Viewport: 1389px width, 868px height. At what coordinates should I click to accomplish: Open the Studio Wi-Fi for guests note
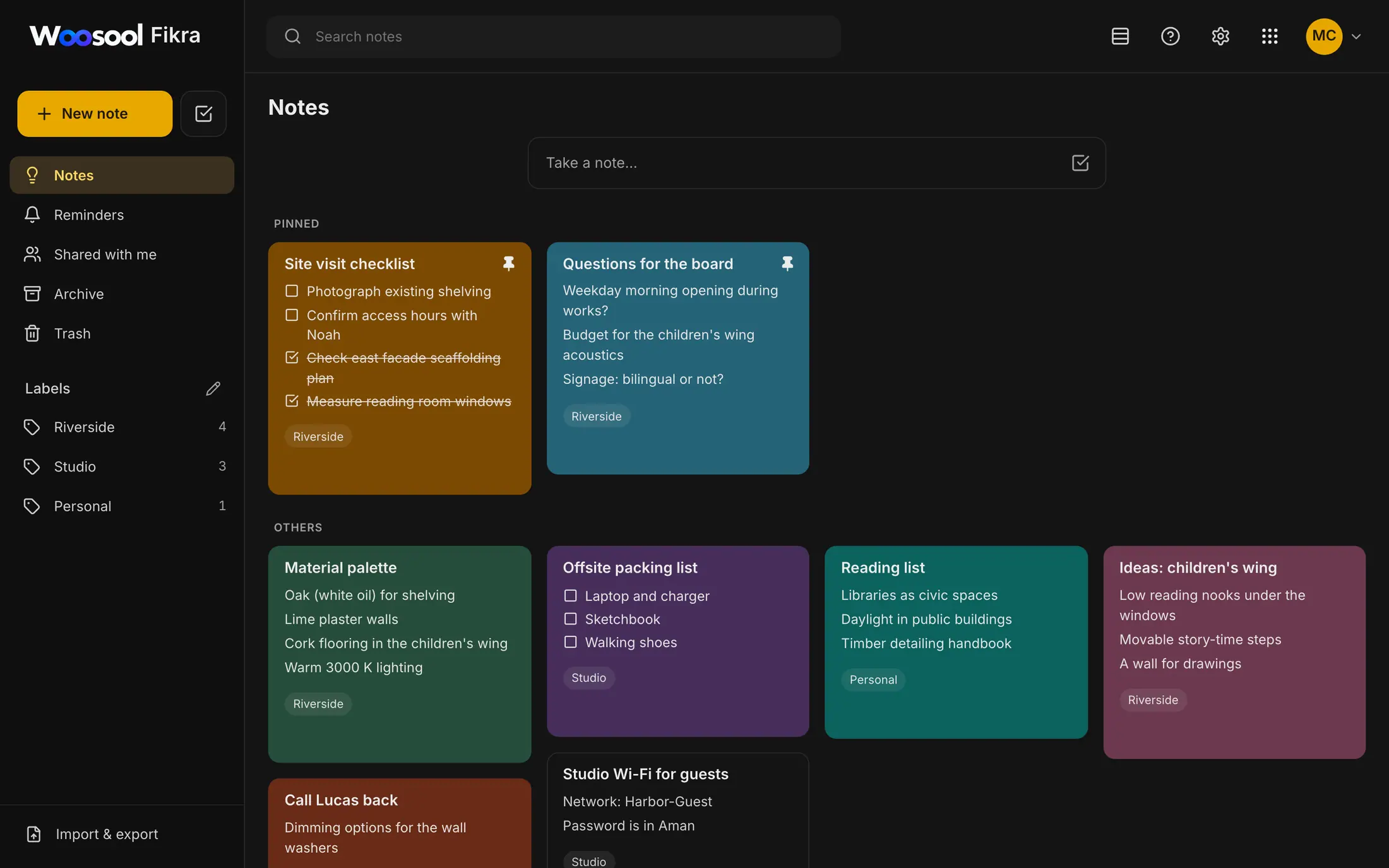point(677,811)
